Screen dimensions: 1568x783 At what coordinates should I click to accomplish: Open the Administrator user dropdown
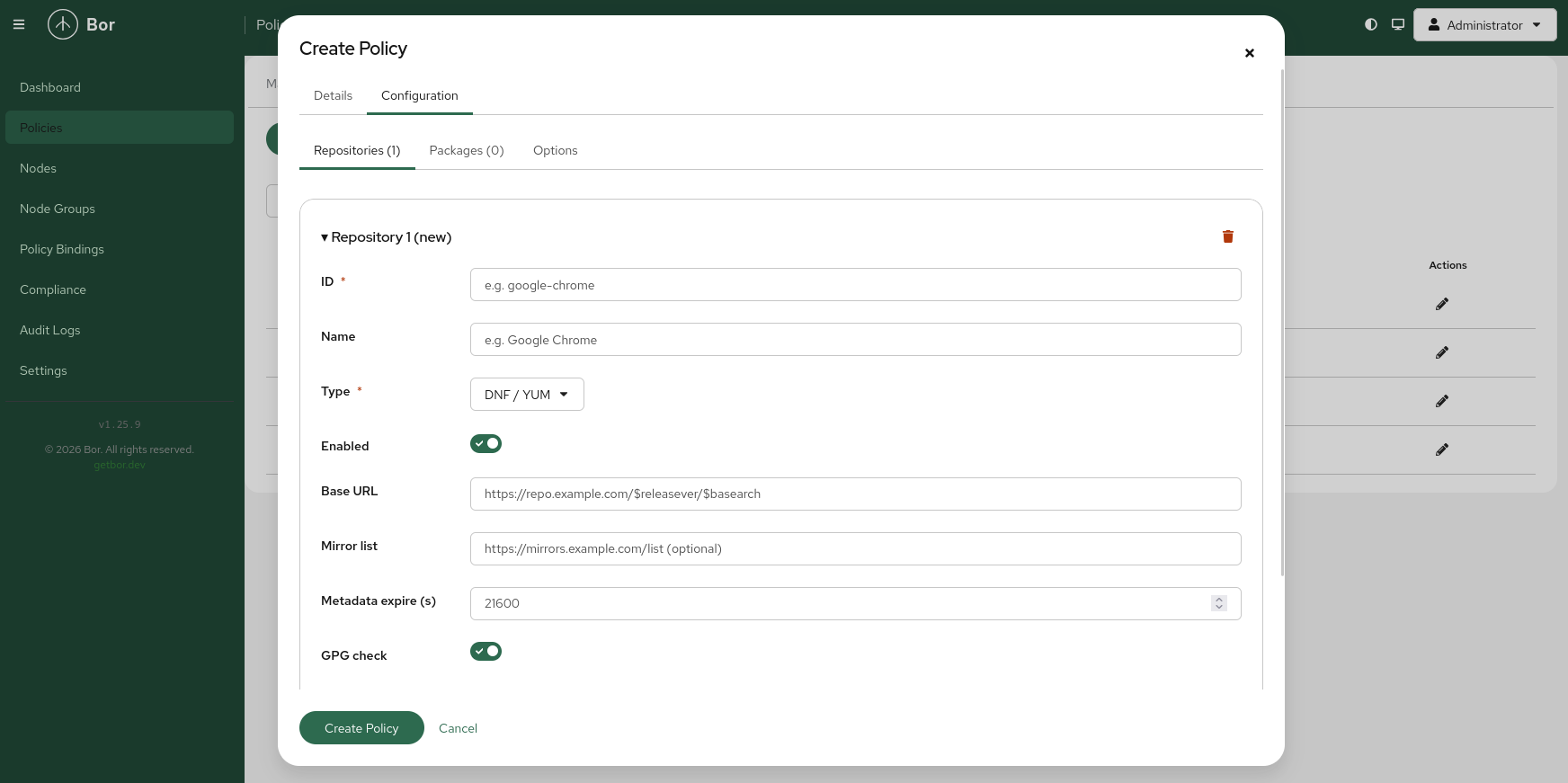click(x=1484, y=25)
